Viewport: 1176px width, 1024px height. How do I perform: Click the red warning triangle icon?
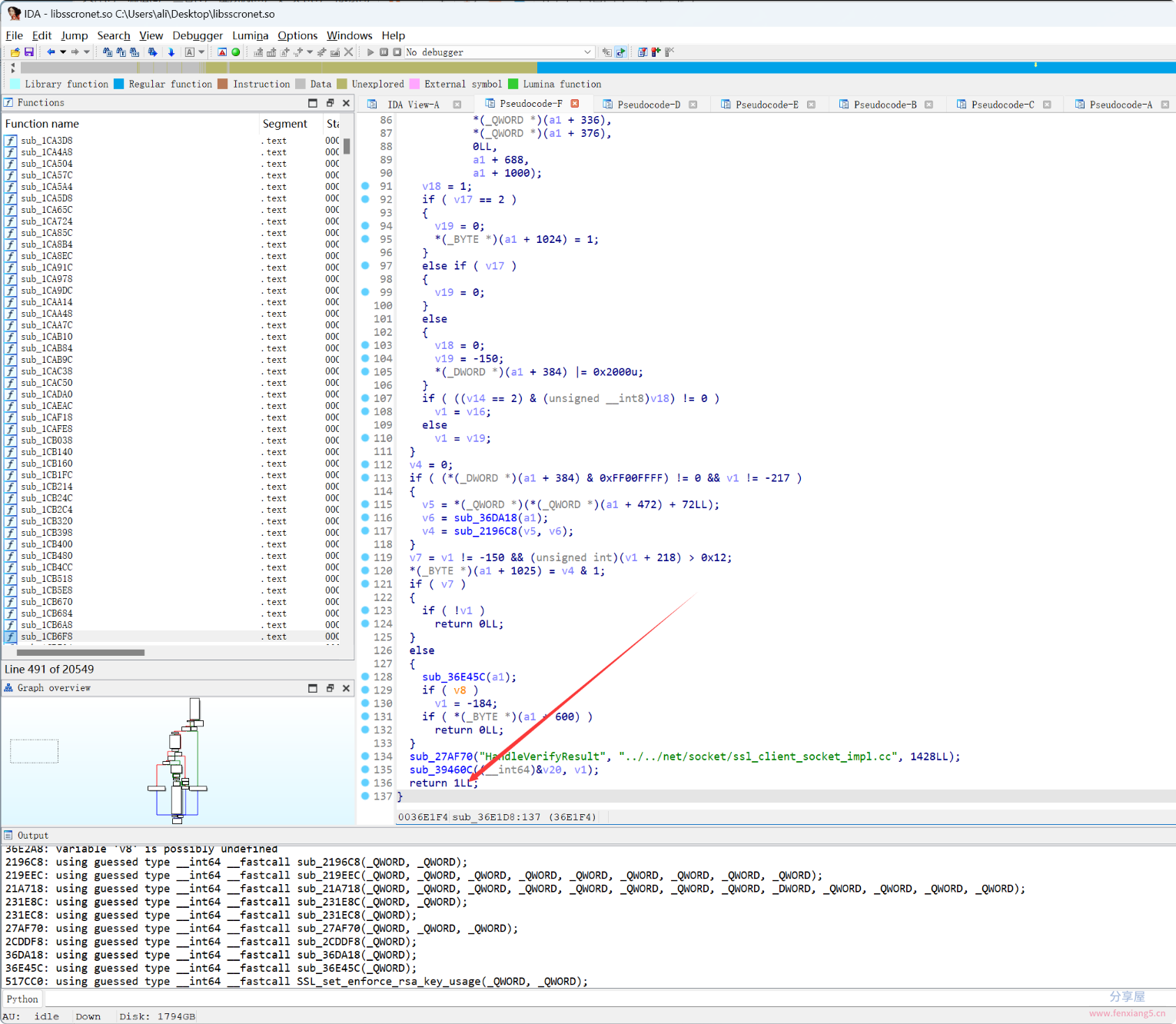point(222,52)
